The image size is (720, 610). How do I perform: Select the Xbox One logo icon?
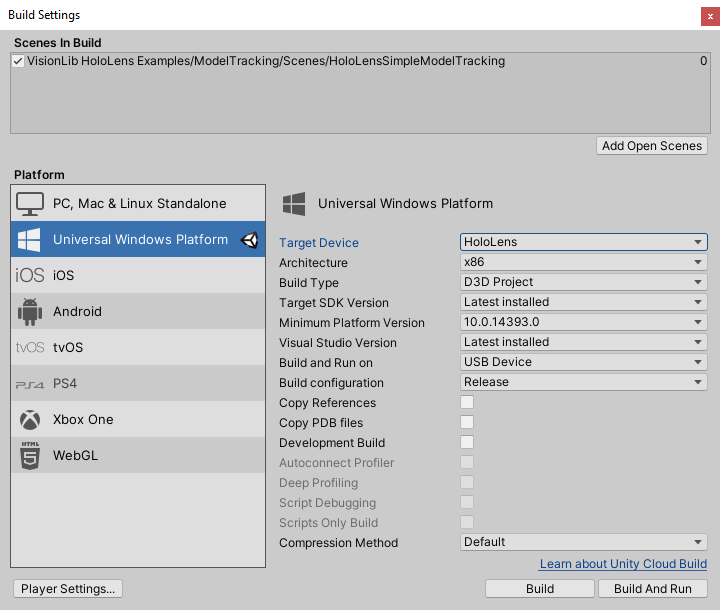pos(30,420)
